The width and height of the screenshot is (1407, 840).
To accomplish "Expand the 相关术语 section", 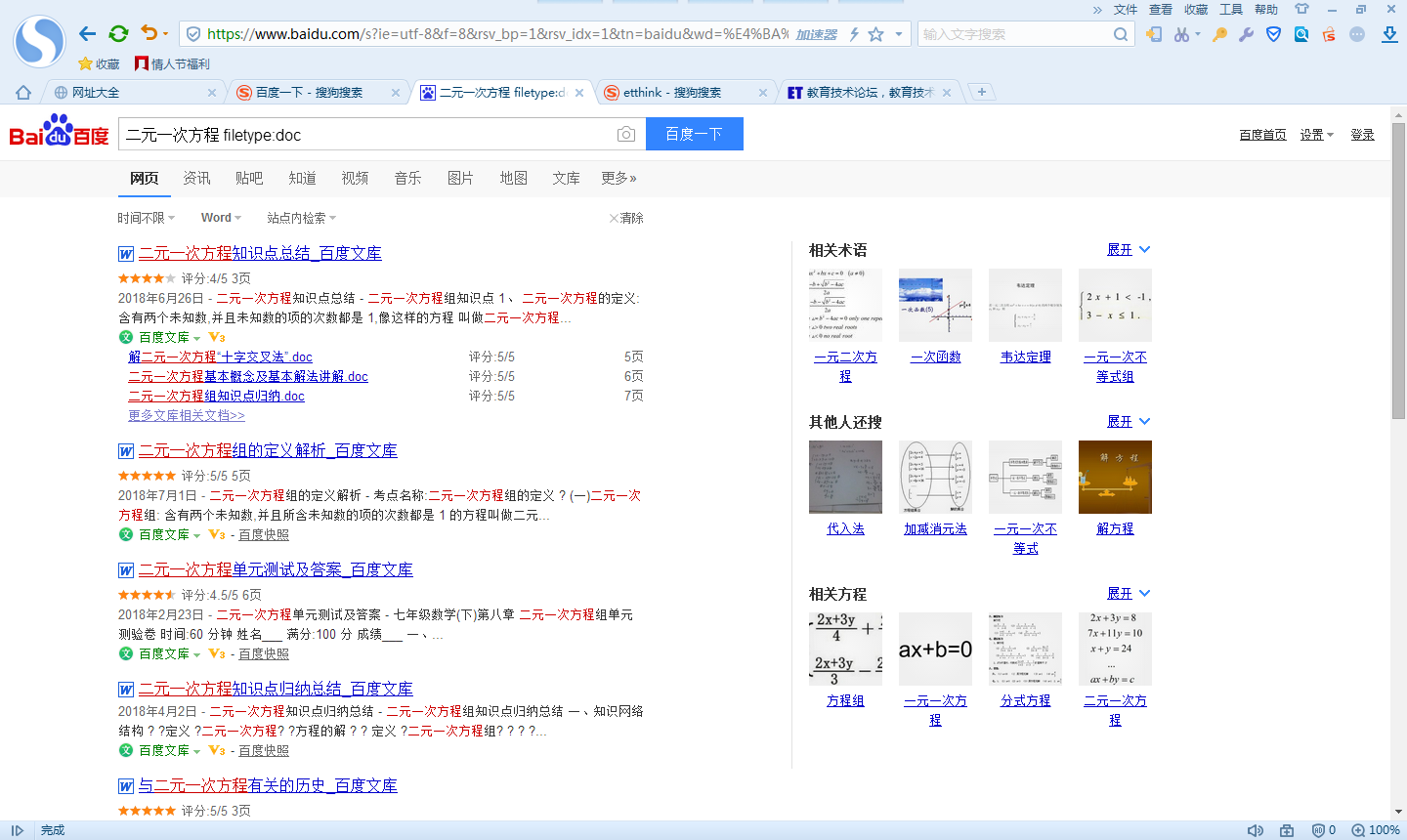I will coord(1129,250).
